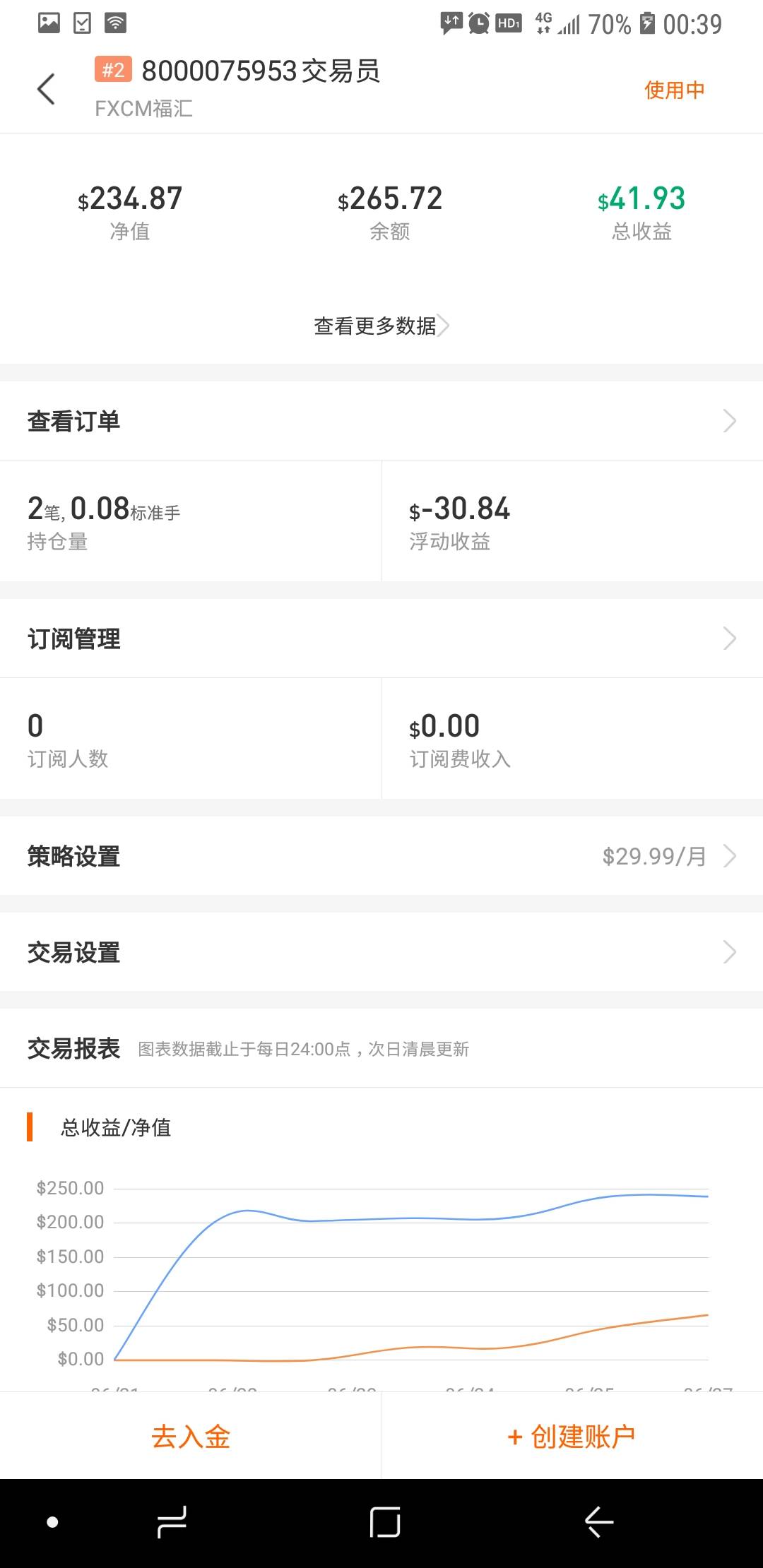Image resolution: width=763 pixels, height=1568 pixels.
Task: Tap the back arrow icon
Action: click(46, 89)
